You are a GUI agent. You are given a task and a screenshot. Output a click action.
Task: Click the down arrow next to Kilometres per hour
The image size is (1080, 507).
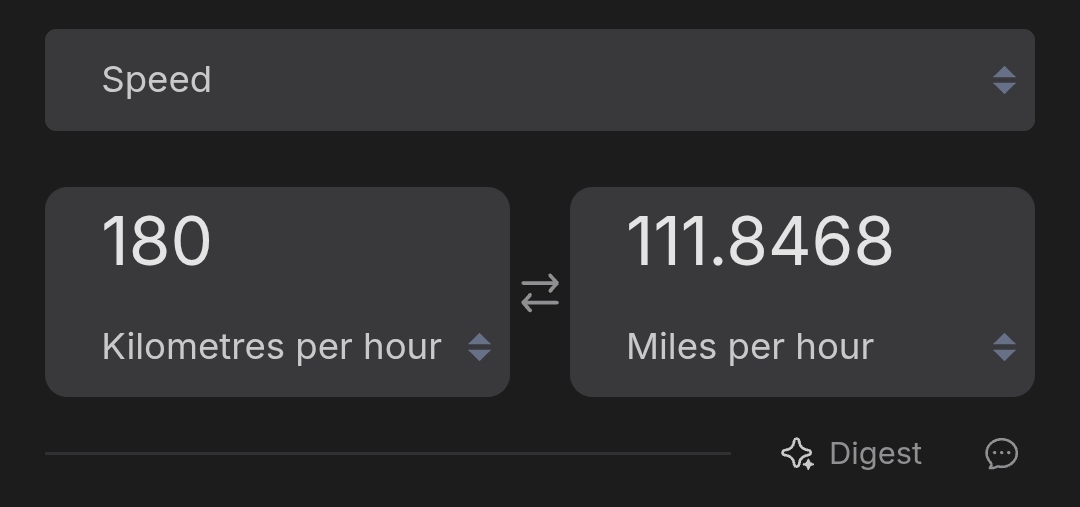(480, 355)
